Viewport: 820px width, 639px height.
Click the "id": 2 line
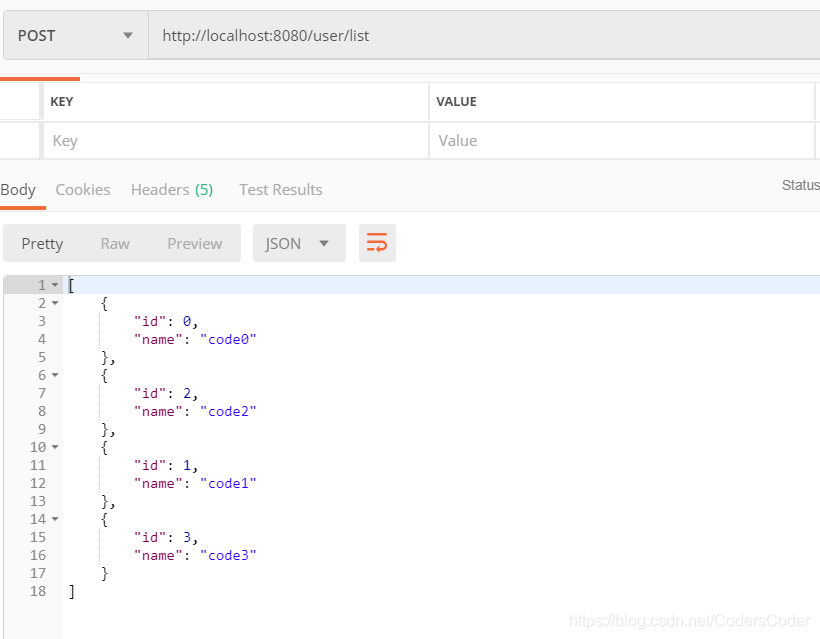coord(166,393)
